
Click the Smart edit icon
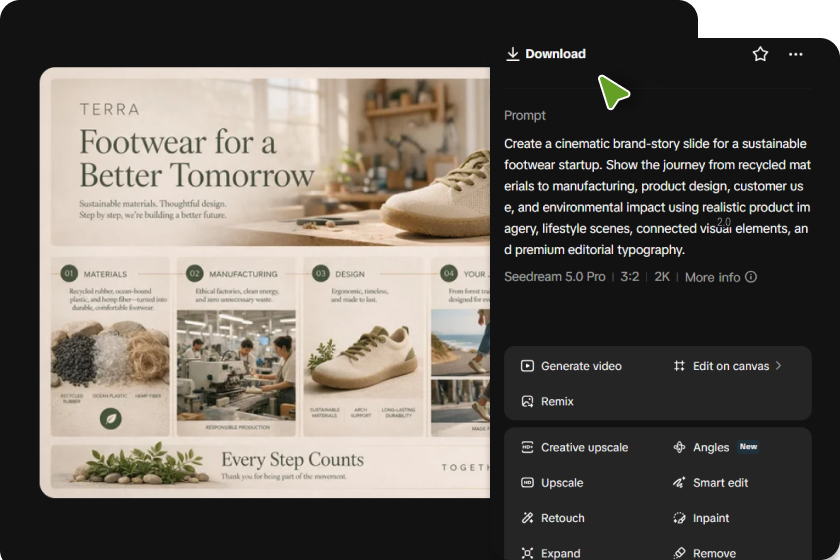pyautogui.click(x=679, y=483)
